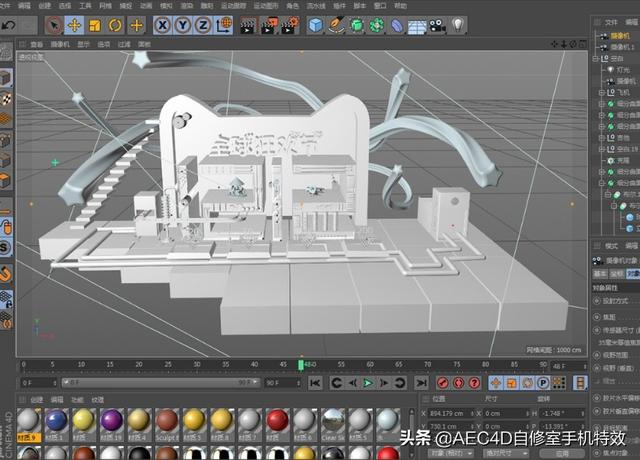Toggle the X axis lock
The height and width of the screenshot is (460, 640).
point(162,26)
